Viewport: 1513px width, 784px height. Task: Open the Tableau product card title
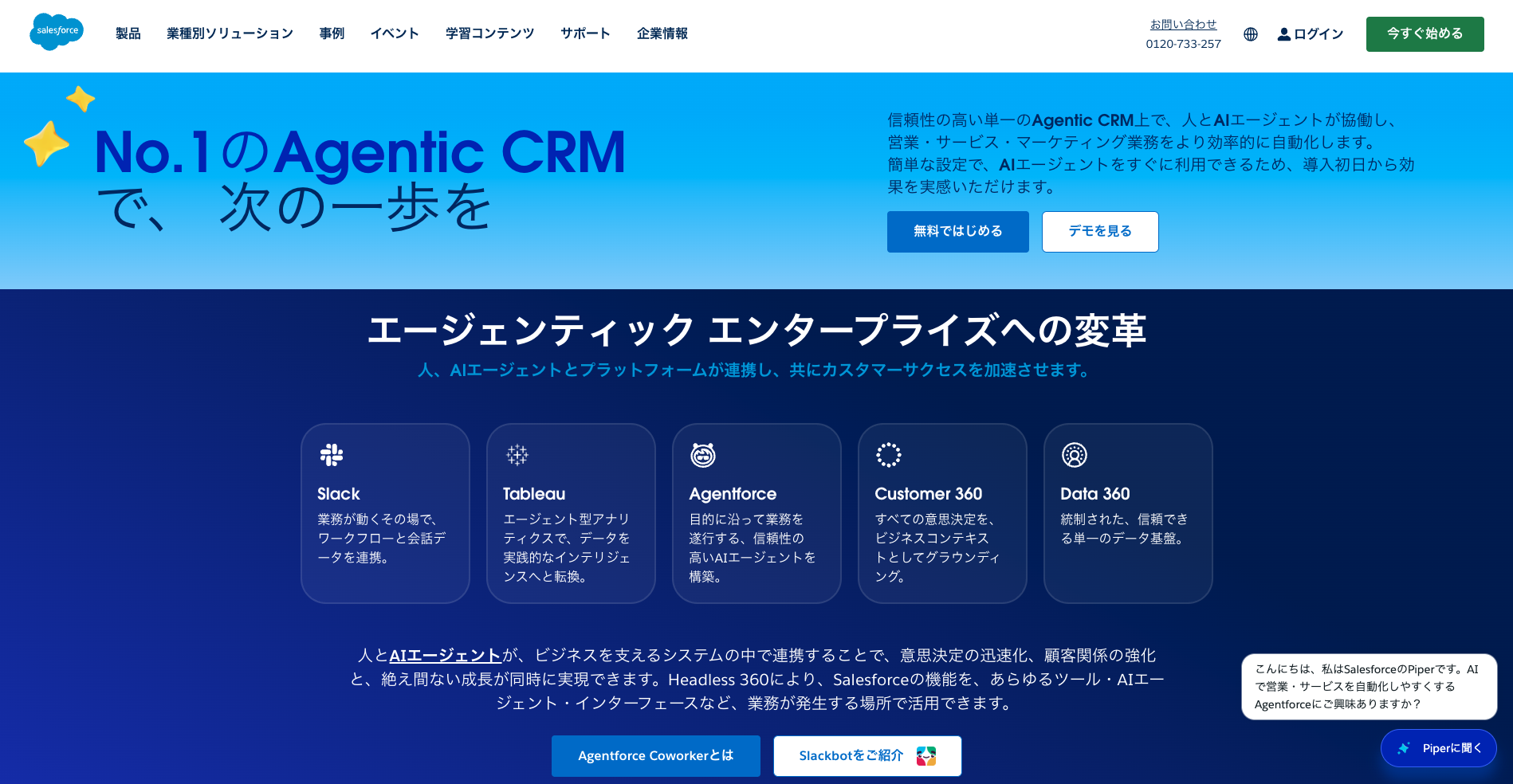point(534,494)
